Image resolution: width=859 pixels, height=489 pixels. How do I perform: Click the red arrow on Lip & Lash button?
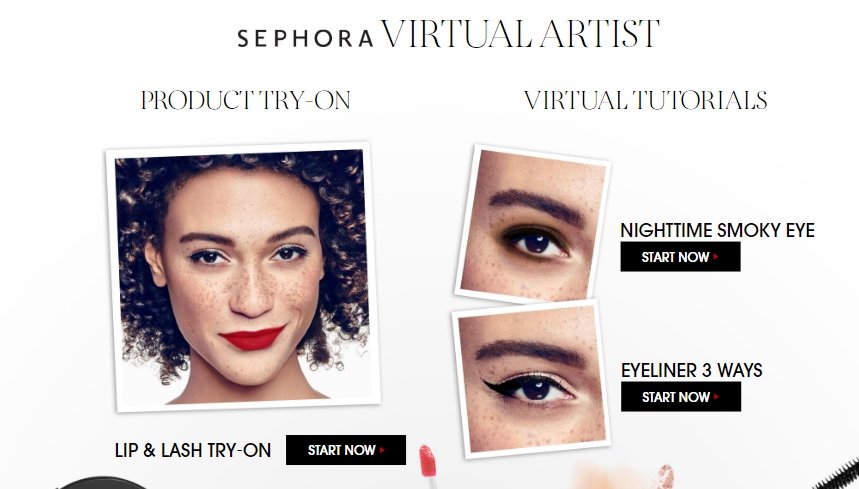(382, 450)
